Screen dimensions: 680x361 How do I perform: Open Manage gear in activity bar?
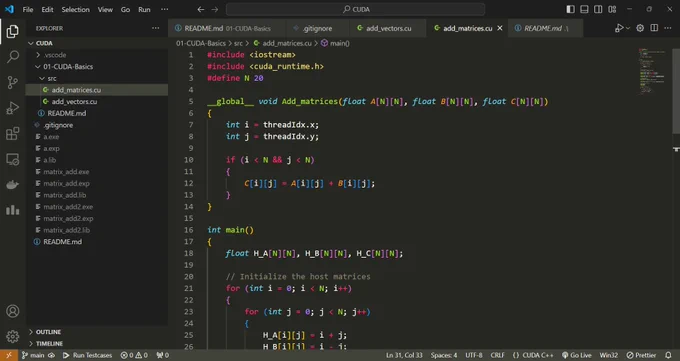coord(13,336)
